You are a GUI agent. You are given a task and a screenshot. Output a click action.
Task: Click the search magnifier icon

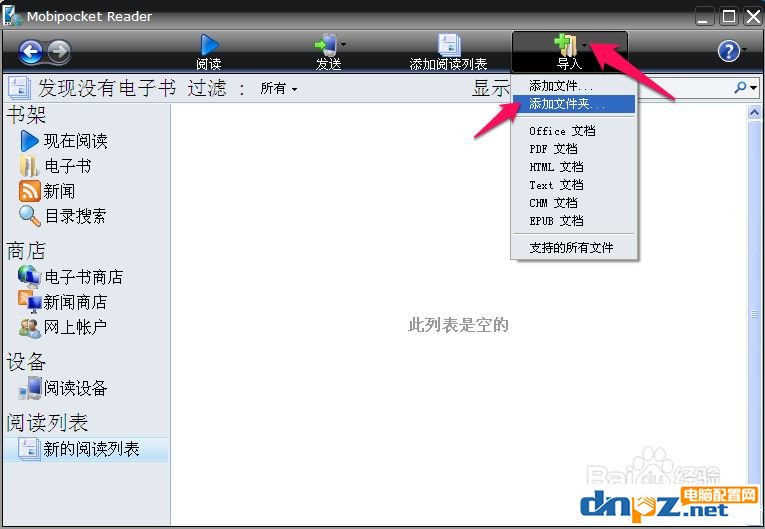pos(741,87)
